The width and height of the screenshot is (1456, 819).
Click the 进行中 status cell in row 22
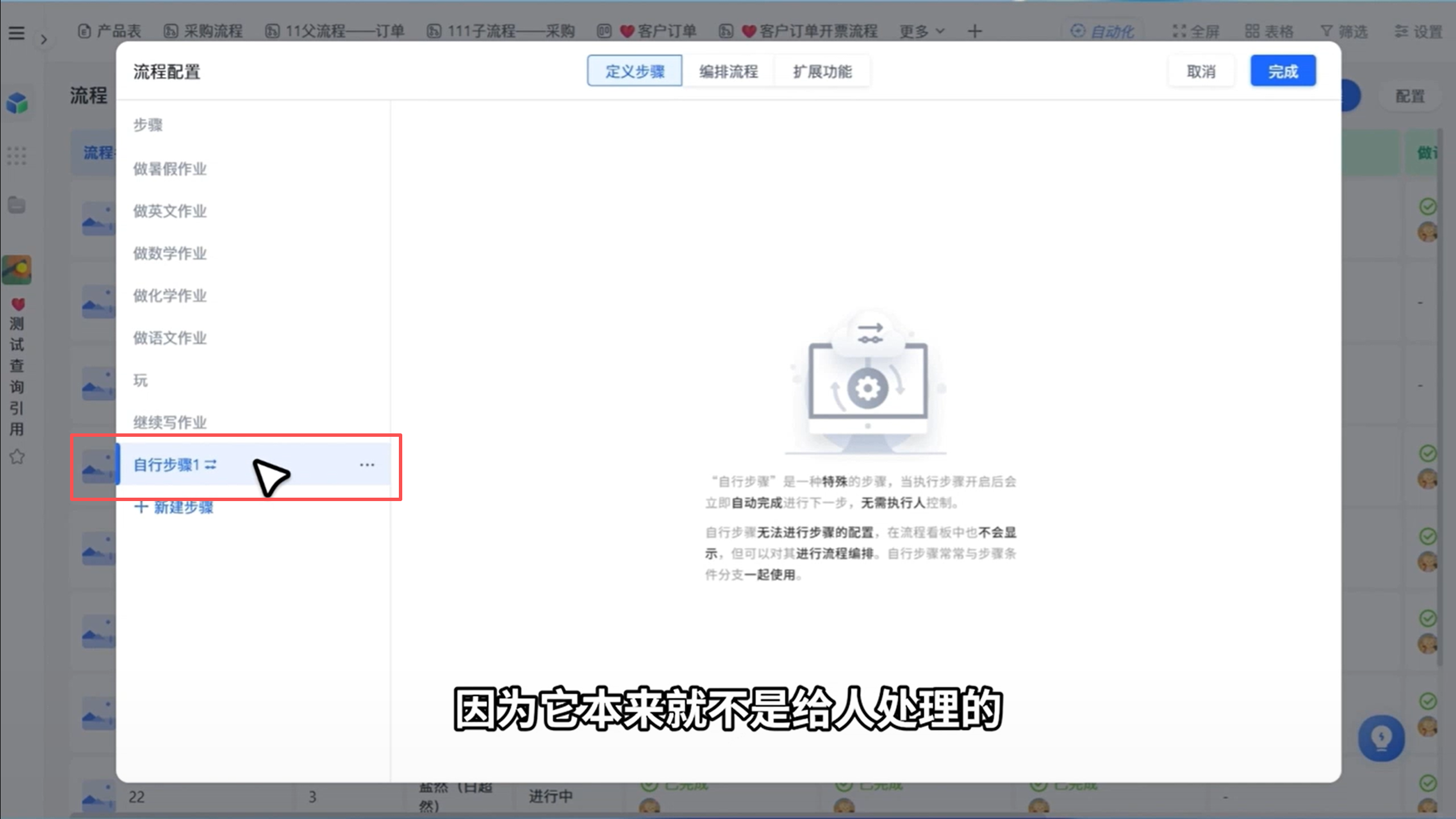[x=550, y=796]
